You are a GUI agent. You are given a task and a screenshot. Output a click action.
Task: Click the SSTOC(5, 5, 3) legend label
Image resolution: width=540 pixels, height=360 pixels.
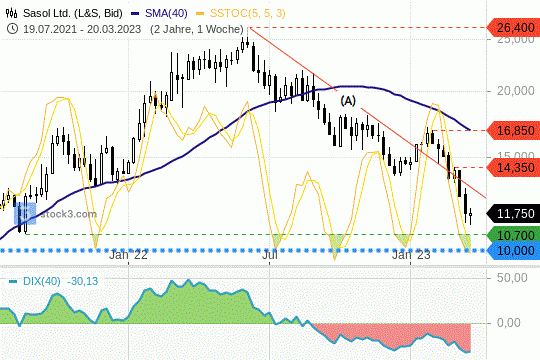pos(248,13)
